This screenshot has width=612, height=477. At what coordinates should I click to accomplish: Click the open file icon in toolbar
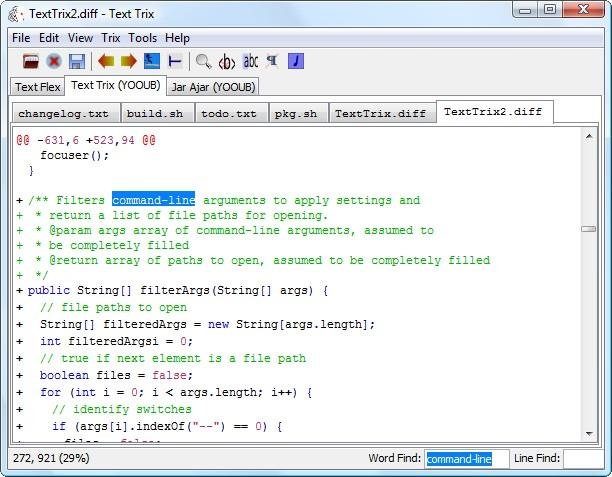point(30,61)
